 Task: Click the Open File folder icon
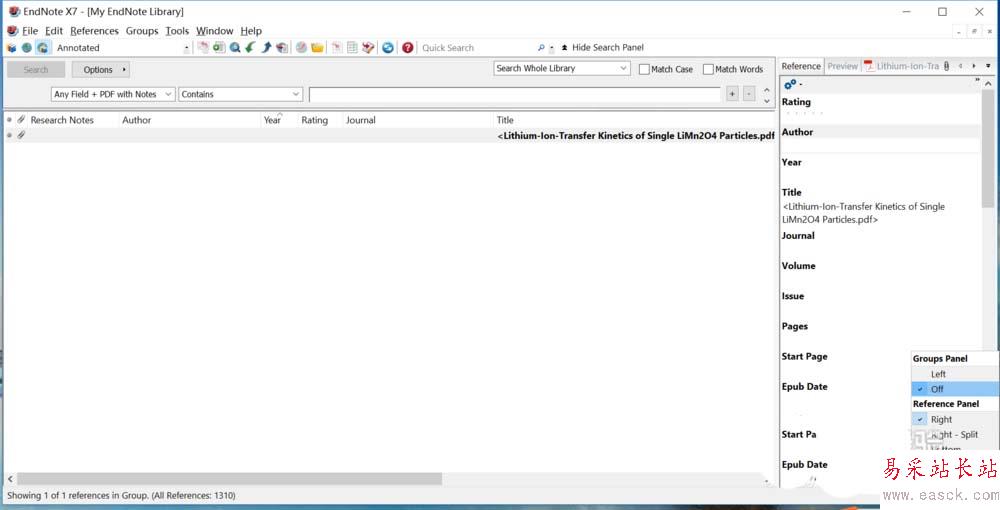[x=317, y=48]
